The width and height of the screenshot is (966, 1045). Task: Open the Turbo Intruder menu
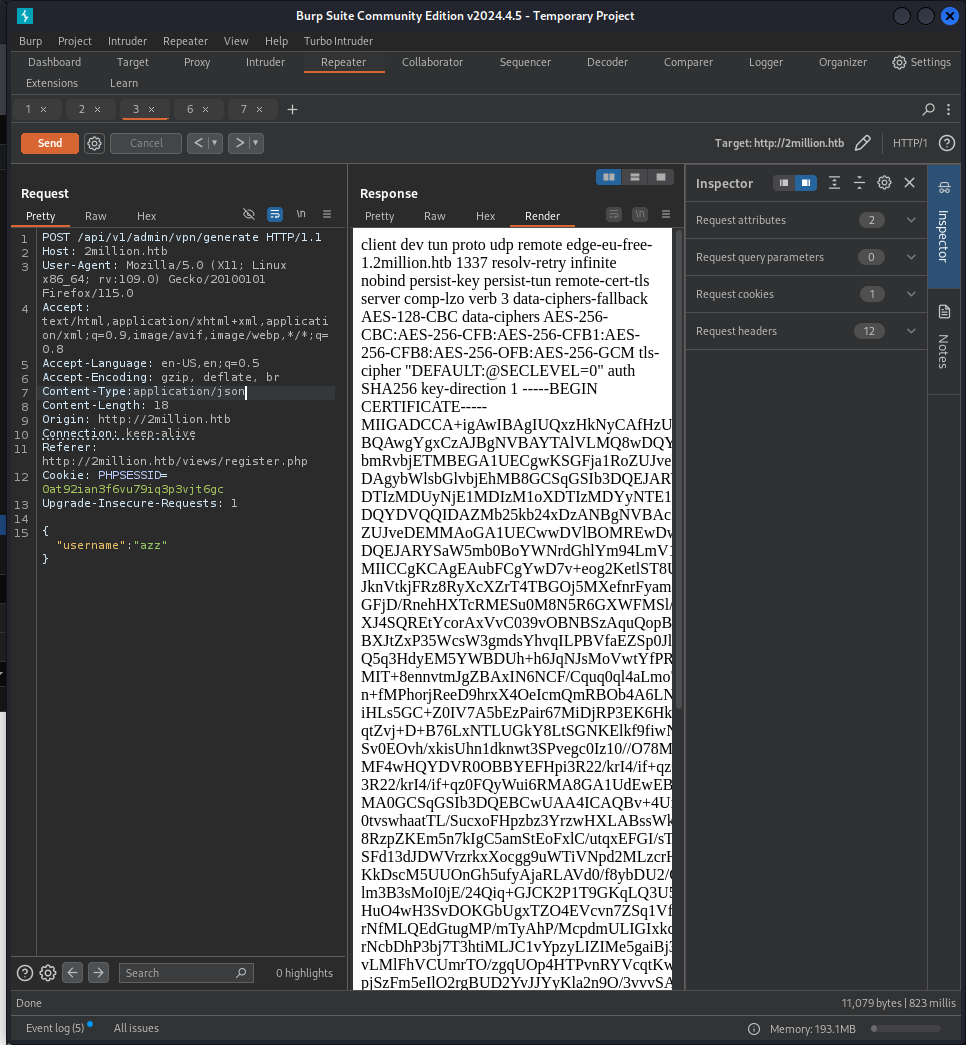point(339,41)
